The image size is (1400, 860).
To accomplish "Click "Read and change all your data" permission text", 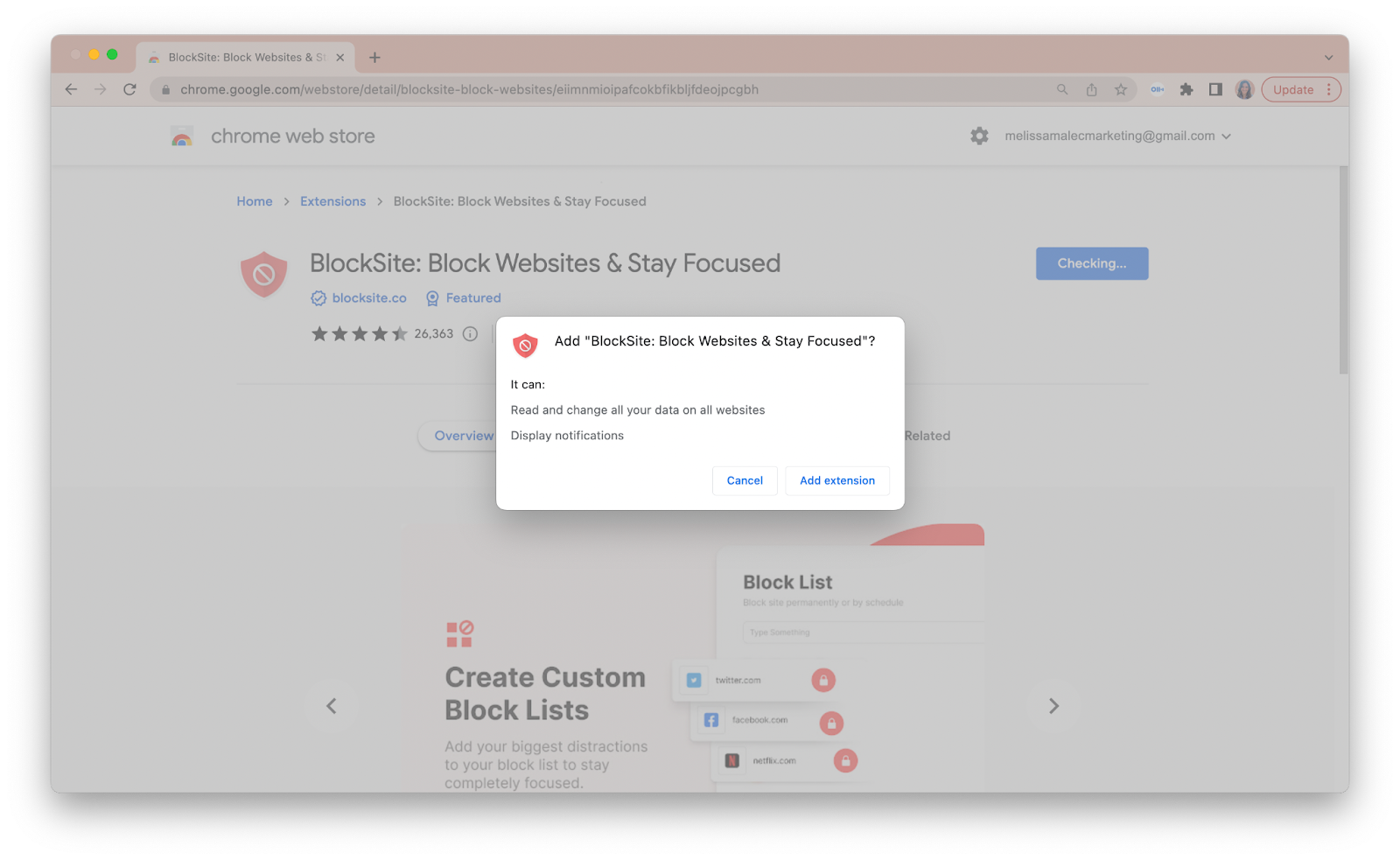I will point(638,410).
